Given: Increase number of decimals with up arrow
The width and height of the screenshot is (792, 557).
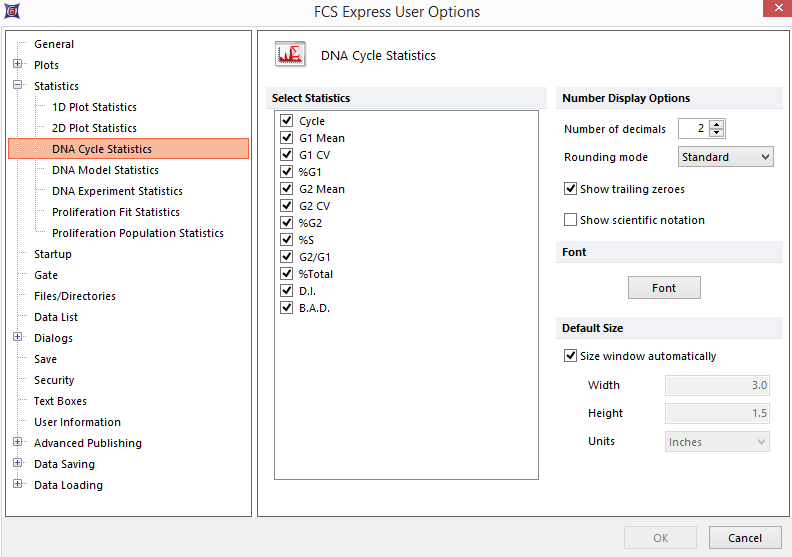Looking at the screenshot, I should 717,124.
